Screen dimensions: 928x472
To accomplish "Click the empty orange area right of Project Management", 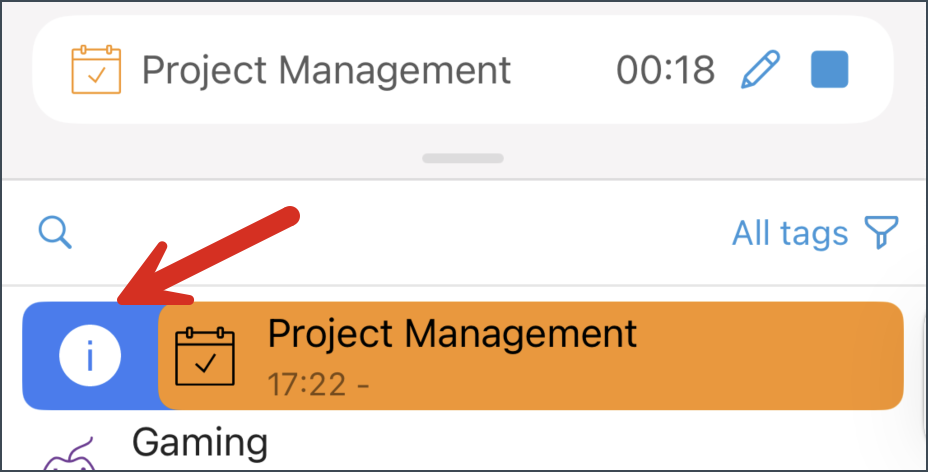I will click(x=769, y=355).
